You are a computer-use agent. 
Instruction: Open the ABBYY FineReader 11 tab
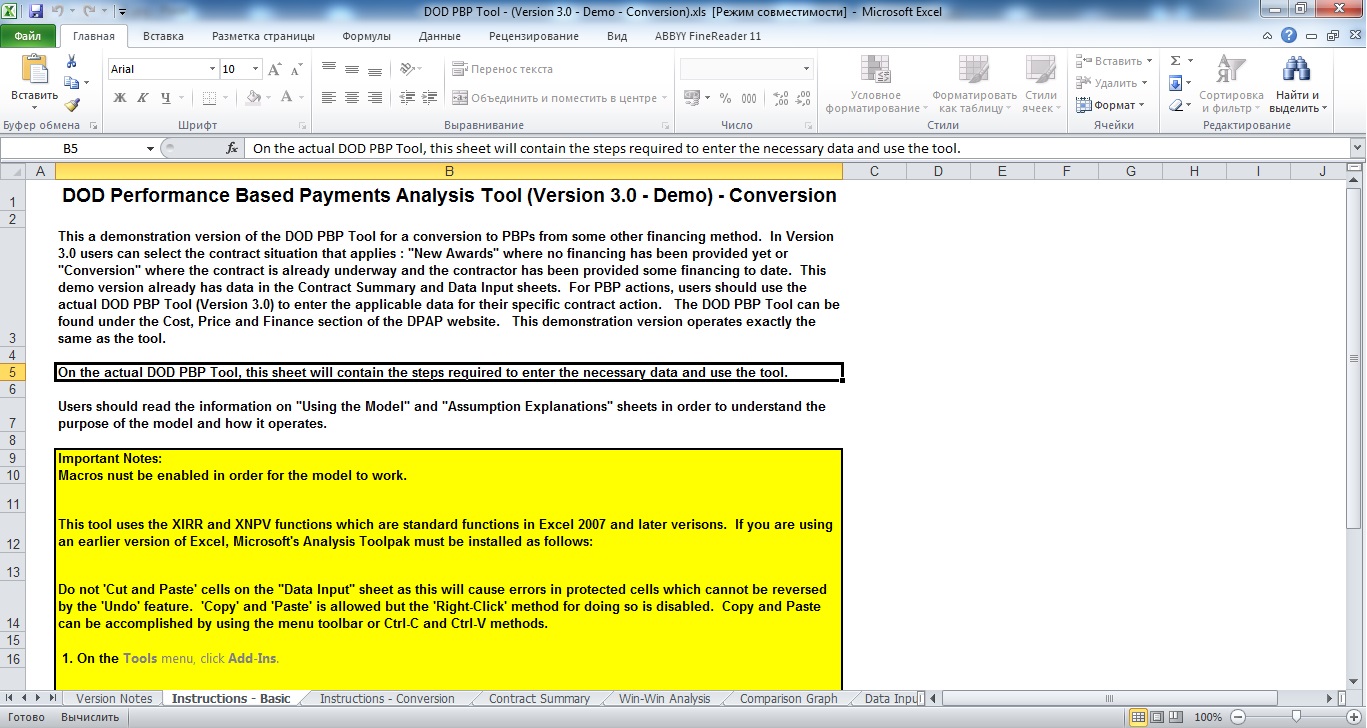click(x=708, y=36)
